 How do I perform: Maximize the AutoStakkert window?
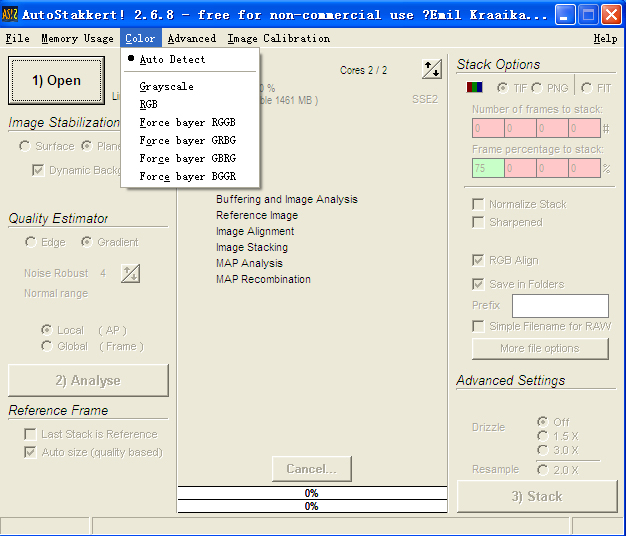coord(588,15)
